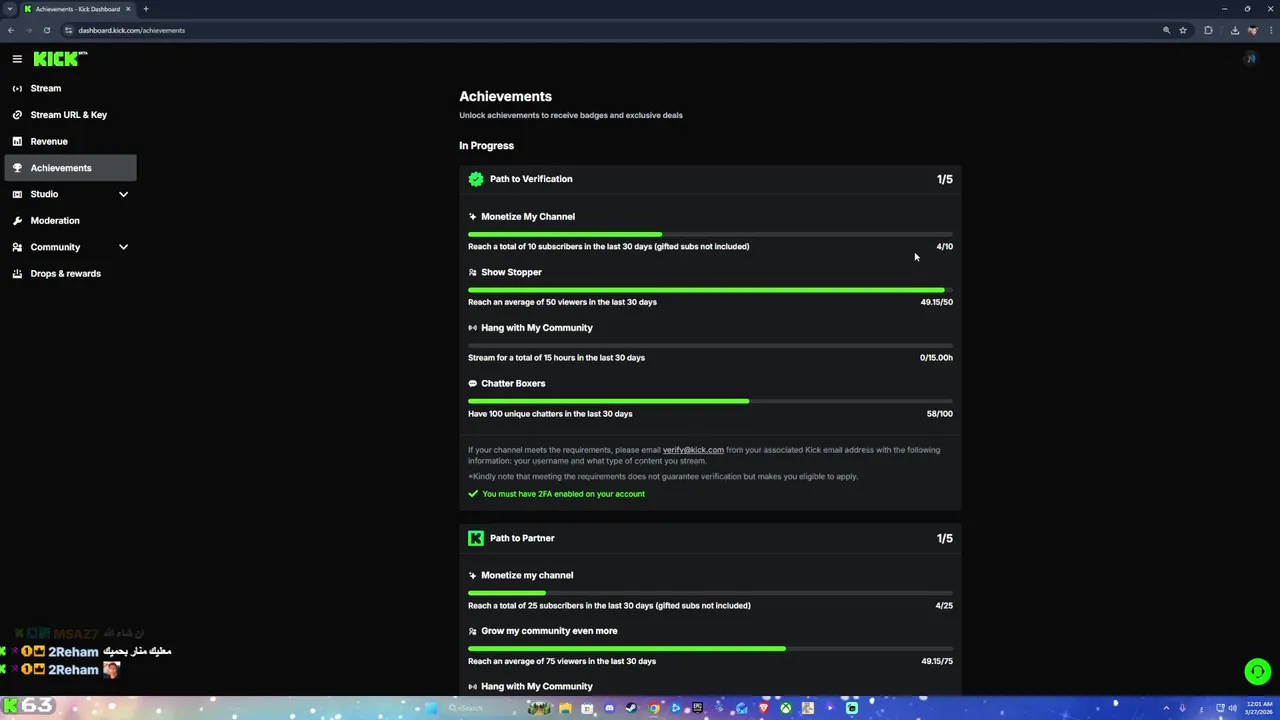Click the 49.15/50 viewers value
The width and height of the screenshot is (1280, 720).
[937, 302]
